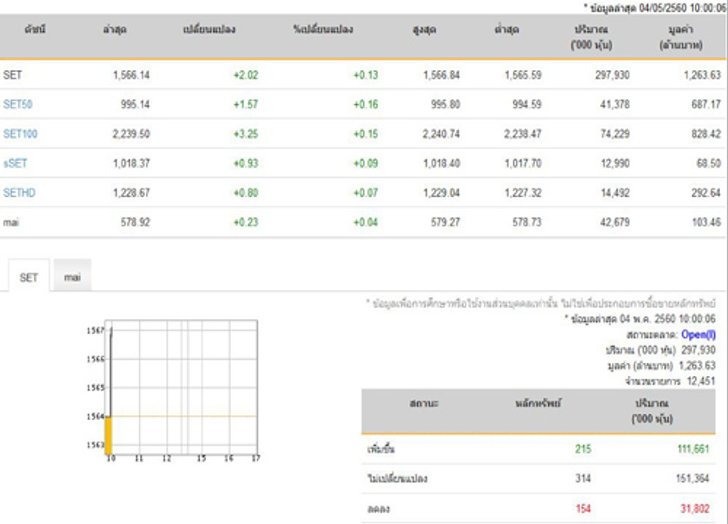Viewport: 728px width, 524px height.
Task: Click mai low value 578.73
Action: (527, 222)
